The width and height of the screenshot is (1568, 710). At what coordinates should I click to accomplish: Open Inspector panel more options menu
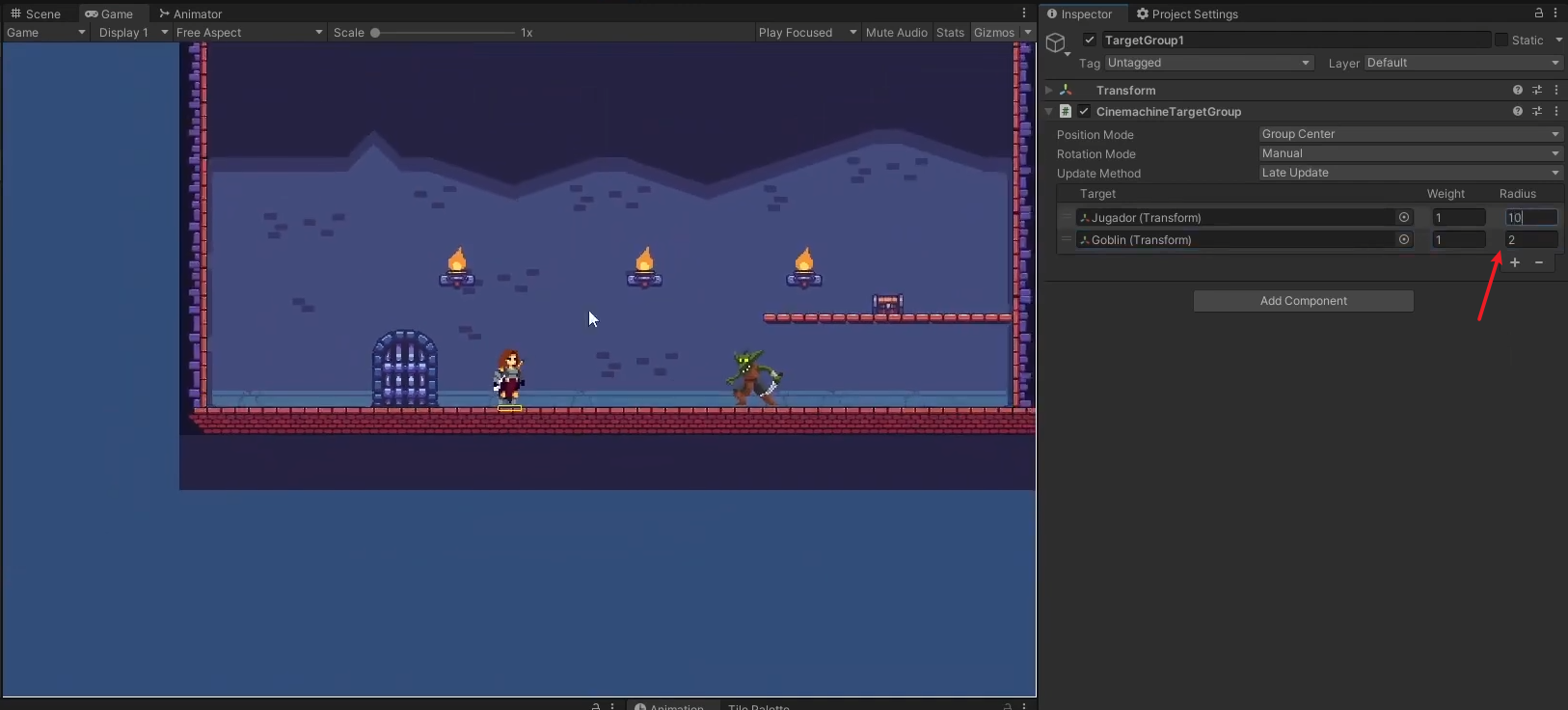click(1555, 13)
